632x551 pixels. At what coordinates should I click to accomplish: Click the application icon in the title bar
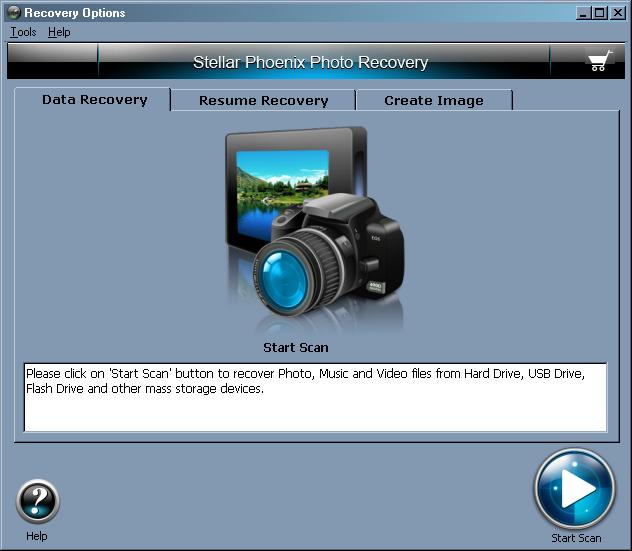12,13
